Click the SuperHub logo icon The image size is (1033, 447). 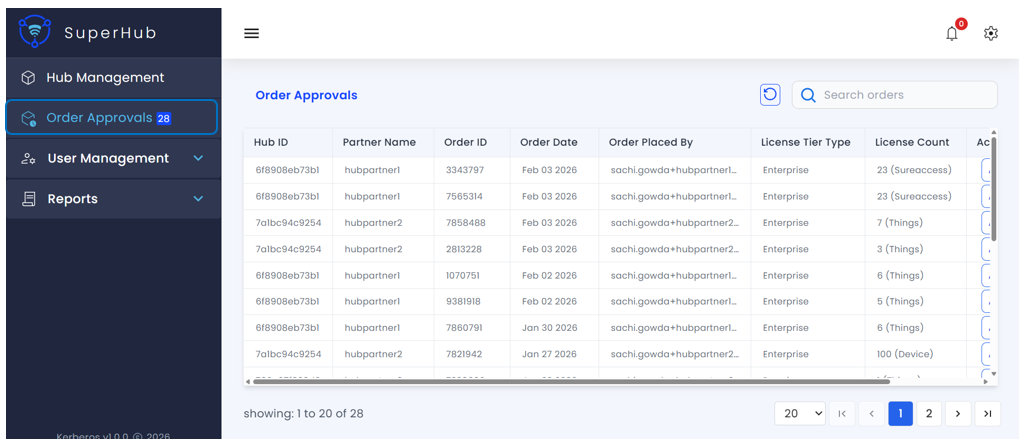[x=35, y=32]
